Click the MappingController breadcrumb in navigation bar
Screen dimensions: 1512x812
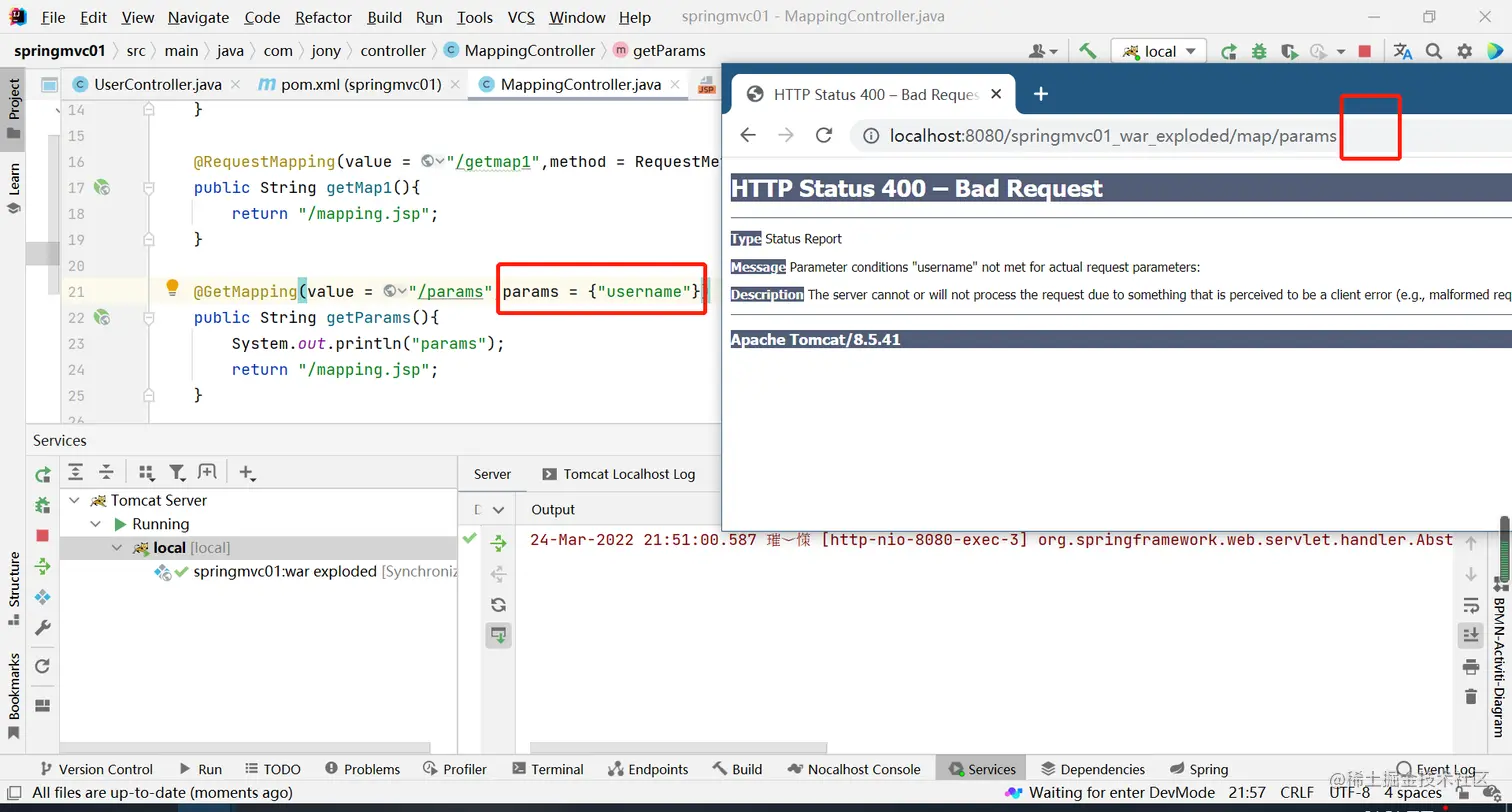[x=519, y=51]
